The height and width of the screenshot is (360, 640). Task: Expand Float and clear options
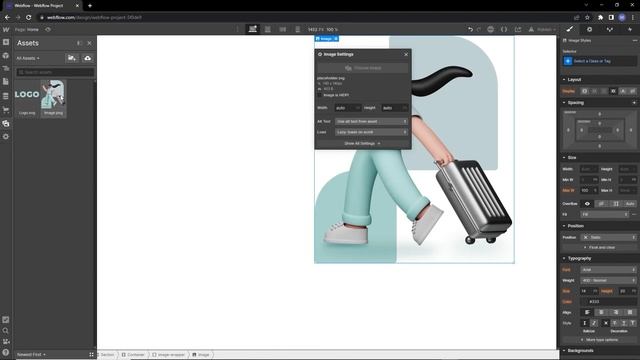point(599,247)
